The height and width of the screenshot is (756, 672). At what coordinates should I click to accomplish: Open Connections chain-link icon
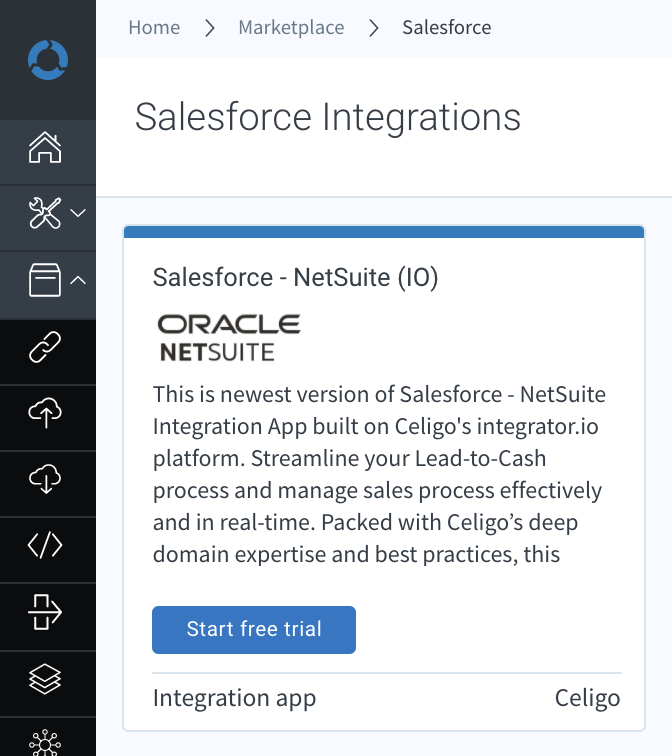(x=45, y=347)
